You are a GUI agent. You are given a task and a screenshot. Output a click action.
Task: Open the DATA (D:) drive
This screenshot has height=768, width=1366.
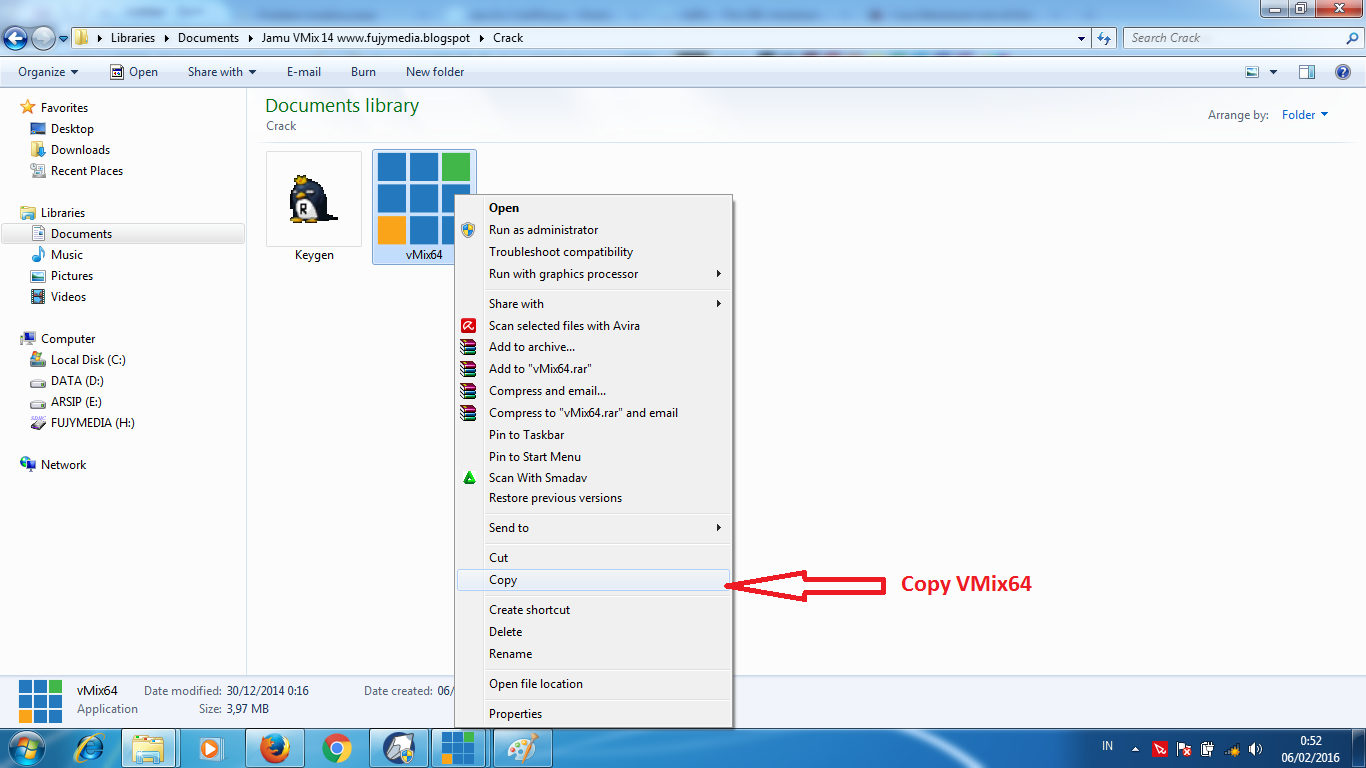point(77,381)
